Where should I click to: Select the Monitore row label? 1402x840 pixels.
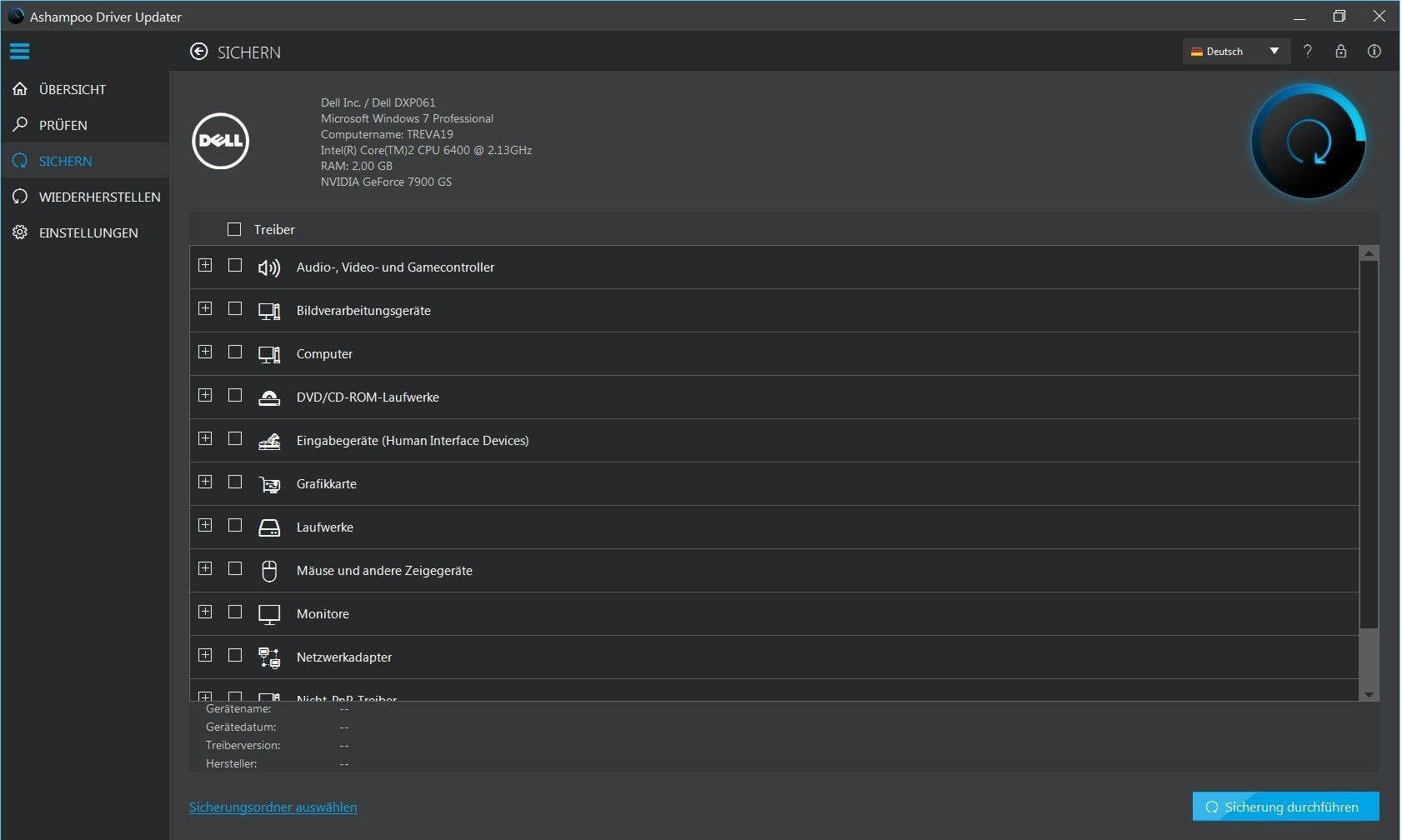tap(323, 614)
